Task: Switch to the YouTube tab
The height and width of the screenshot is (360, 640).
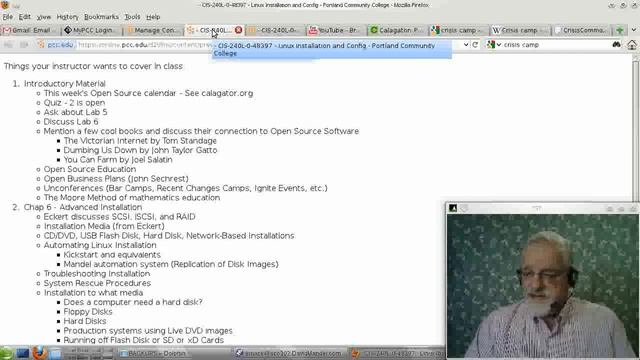Action: (337, 30)
